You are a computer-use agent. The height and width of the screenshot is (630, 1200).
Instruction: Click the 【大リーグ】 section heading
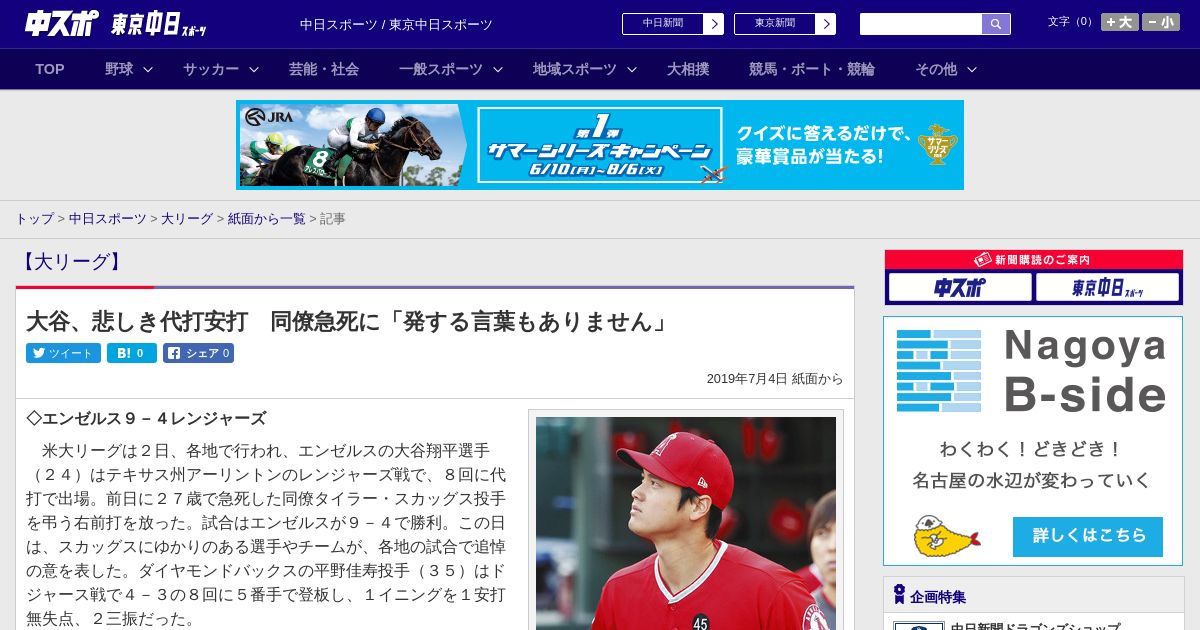click(71, 262)
